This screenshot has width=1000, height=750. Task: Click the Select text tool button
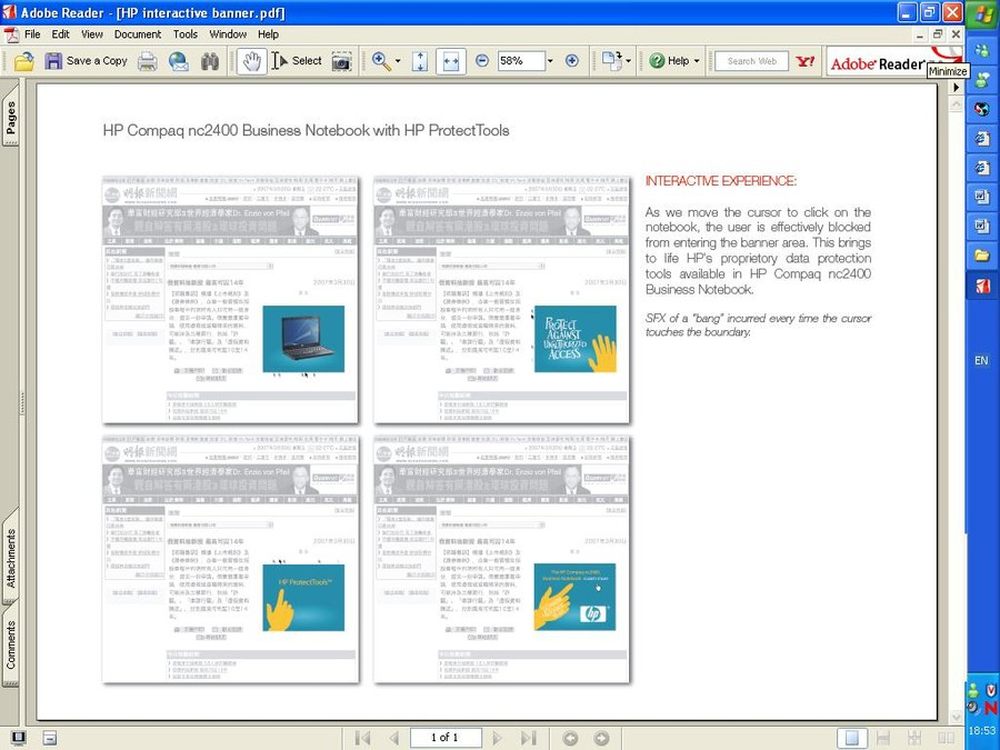click(x=296, y=61)
